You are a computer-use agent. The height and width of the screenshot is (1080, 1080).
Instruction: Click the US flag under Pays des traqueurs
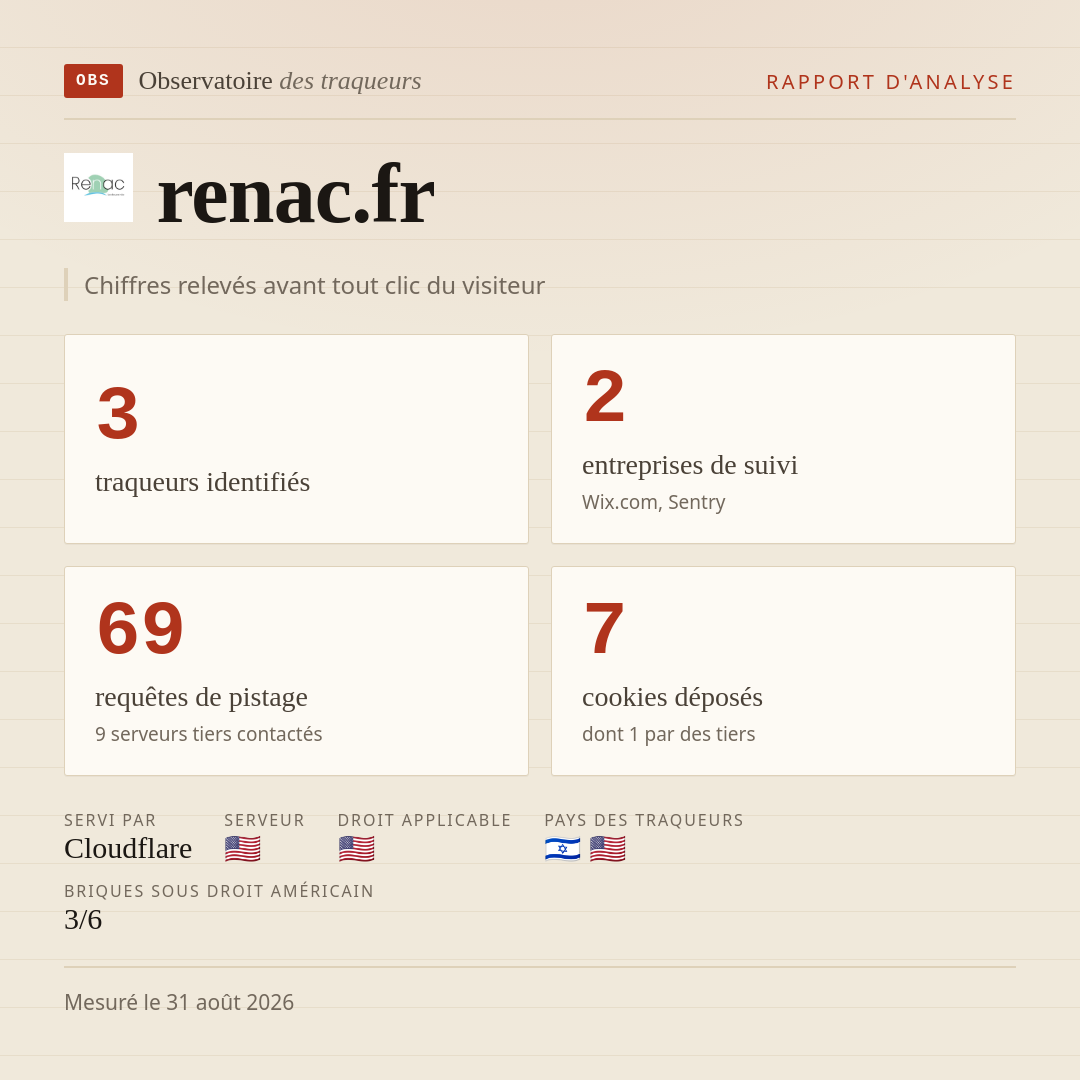click(x=608, y=849)
